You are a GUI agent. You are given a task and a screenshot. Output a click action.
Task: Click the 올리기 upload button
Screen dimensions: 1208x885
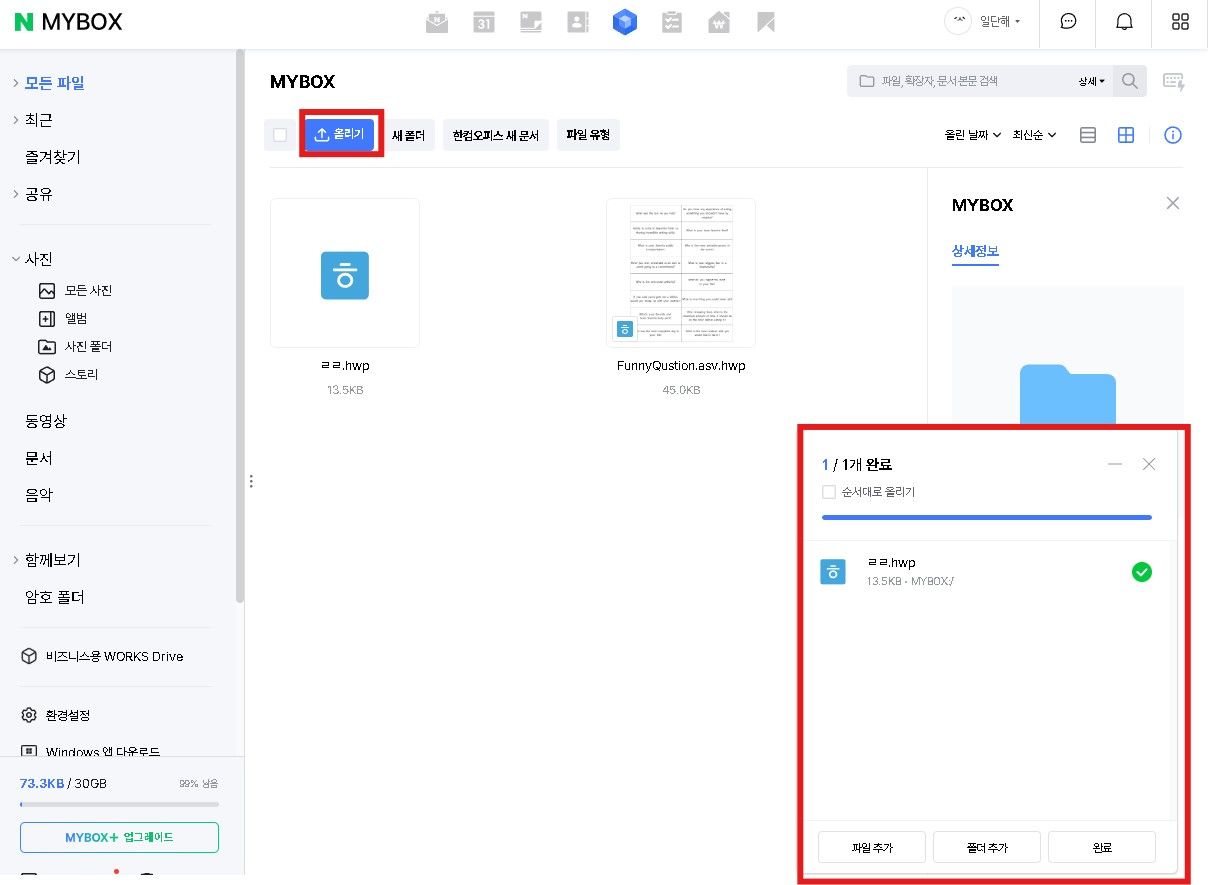tap(340, 134)
